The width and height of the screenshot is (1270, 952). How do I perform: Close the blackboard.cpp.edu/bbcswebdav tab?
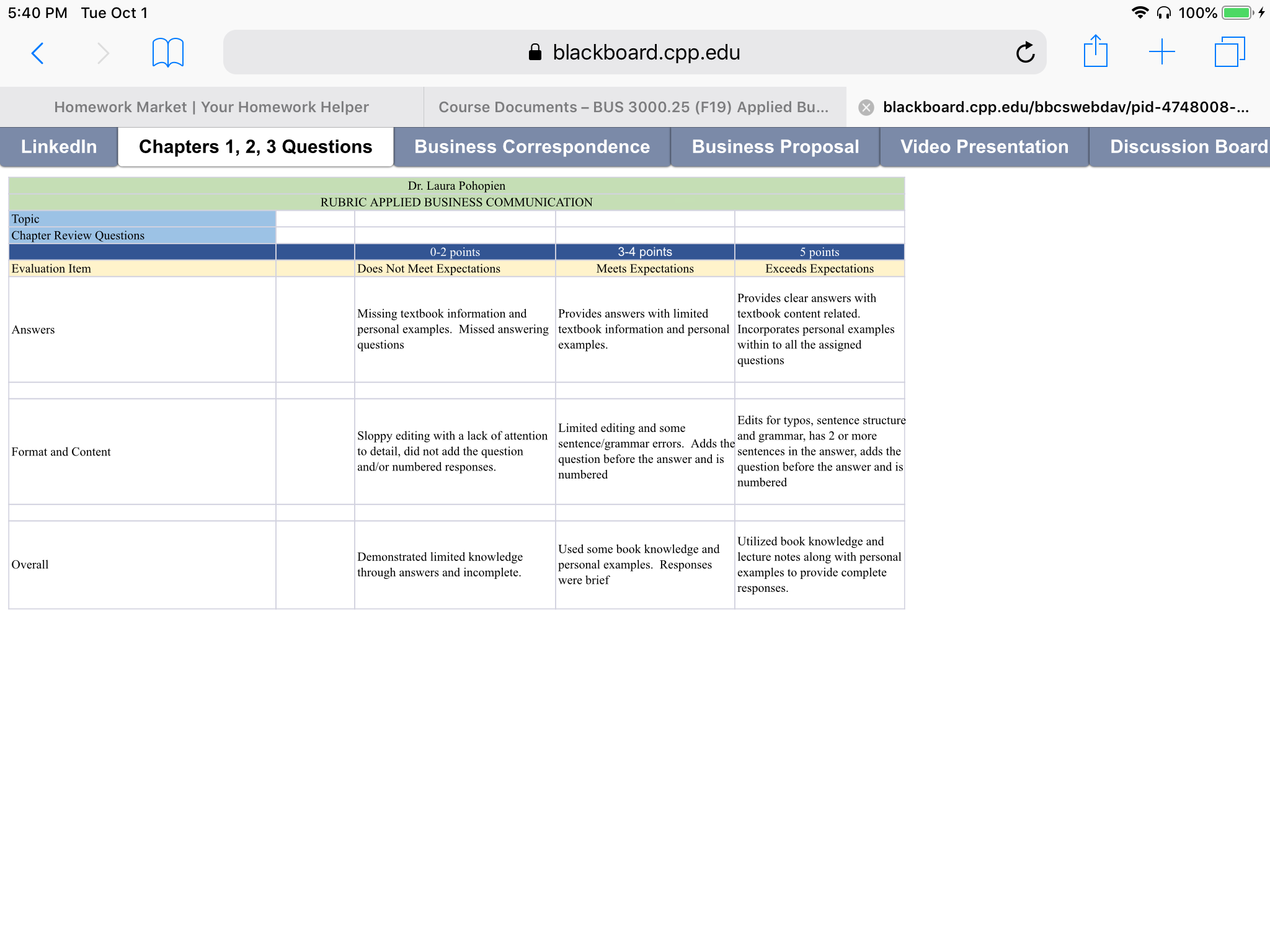[866, 108]
